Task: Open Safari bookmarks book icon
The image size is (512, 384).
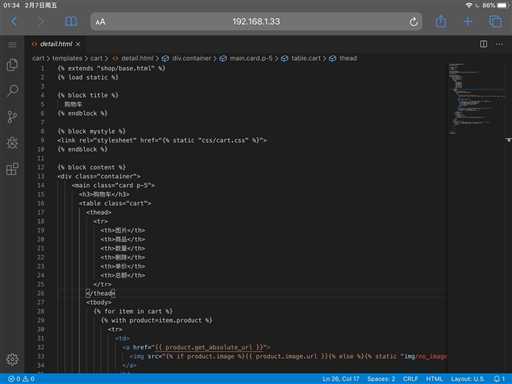Action: click(71, 22)
